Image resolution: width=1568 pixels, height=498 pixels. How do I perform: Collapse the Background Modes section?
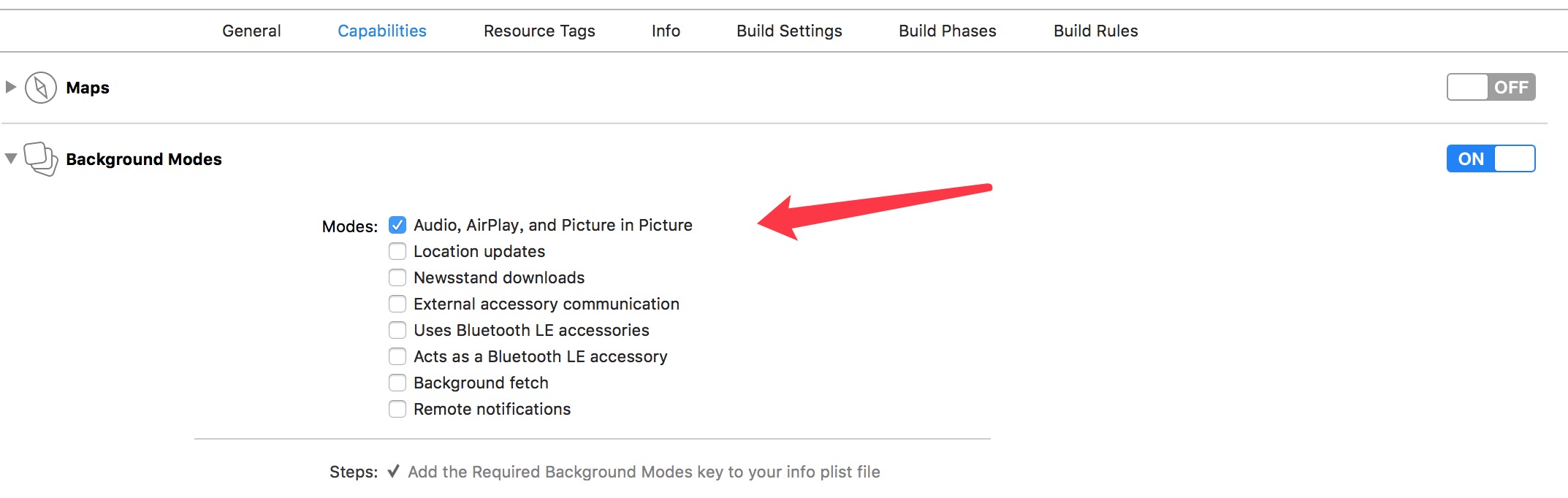point(11,158)
